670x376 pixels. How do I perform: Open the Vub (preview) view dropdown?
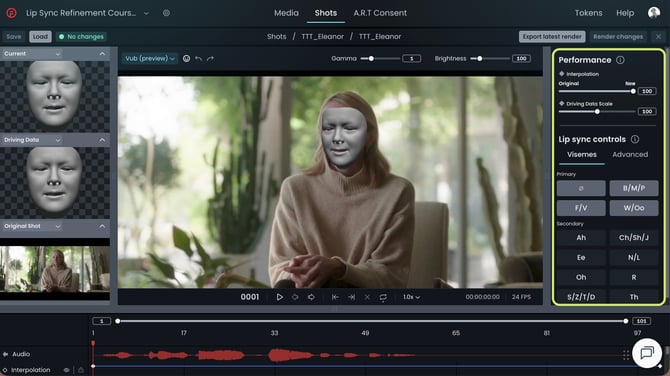150,59
